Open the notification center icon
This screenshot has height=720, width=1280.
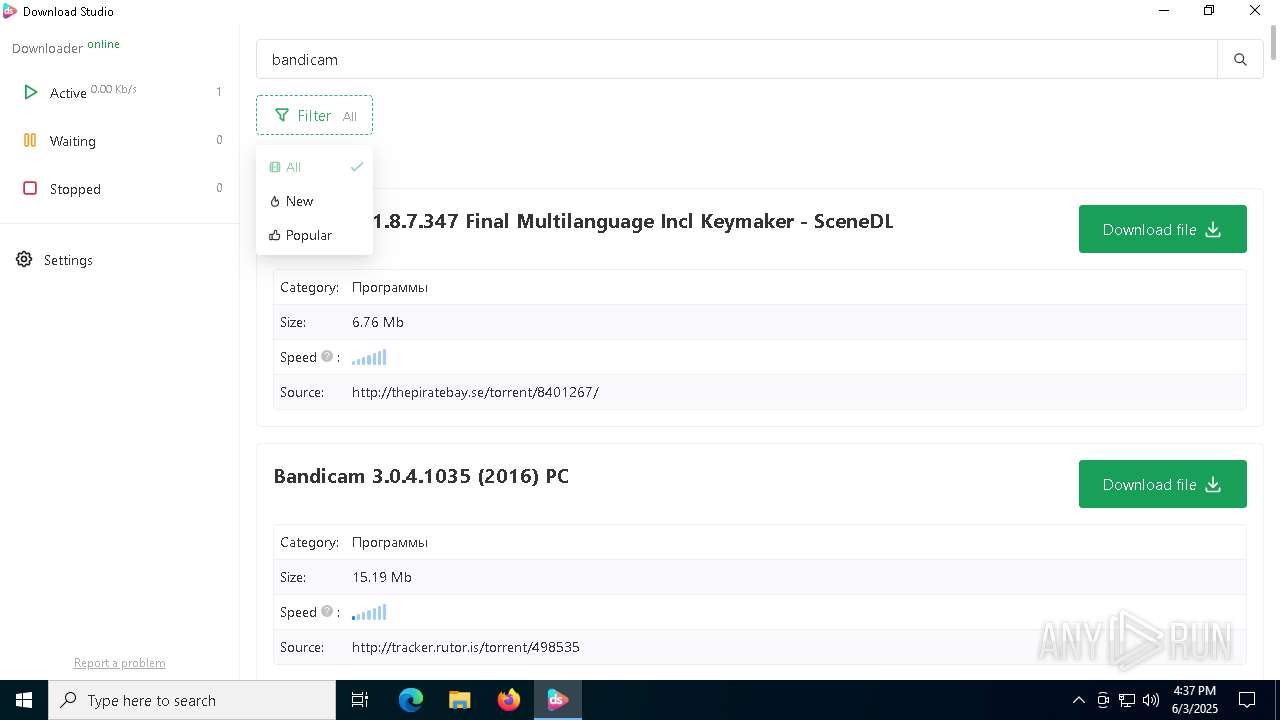point(1247,700)
